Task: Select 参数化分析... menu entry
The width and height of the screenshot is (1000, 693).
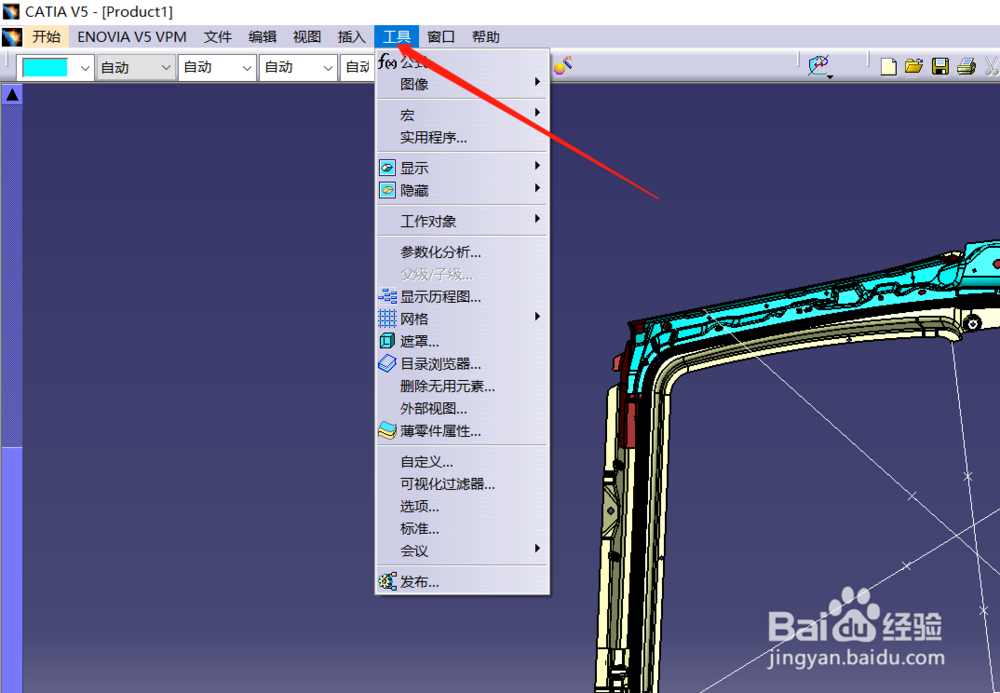Action: click(462, 252)
